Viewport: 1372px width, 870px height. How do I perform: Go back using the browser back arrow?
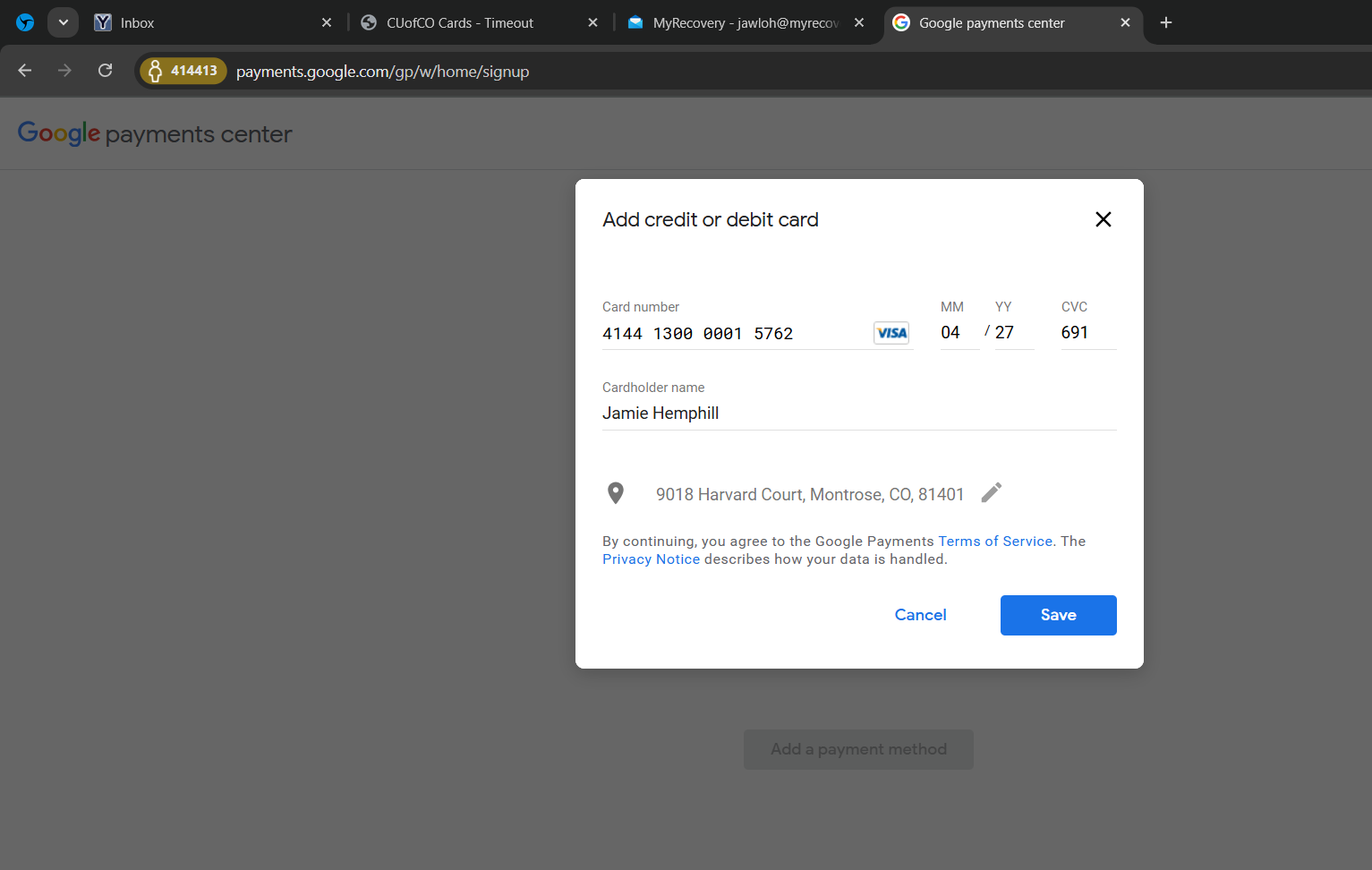tap(25, 71)
